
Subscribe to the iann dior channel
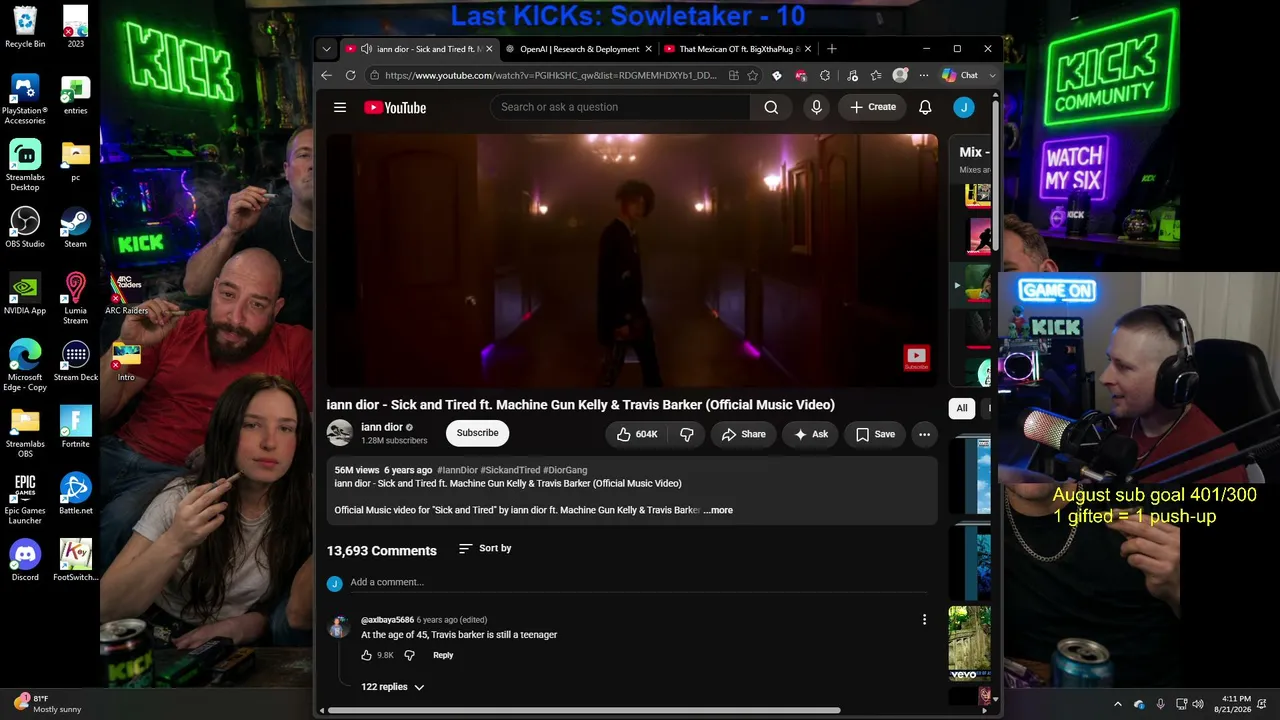point(477,433)
